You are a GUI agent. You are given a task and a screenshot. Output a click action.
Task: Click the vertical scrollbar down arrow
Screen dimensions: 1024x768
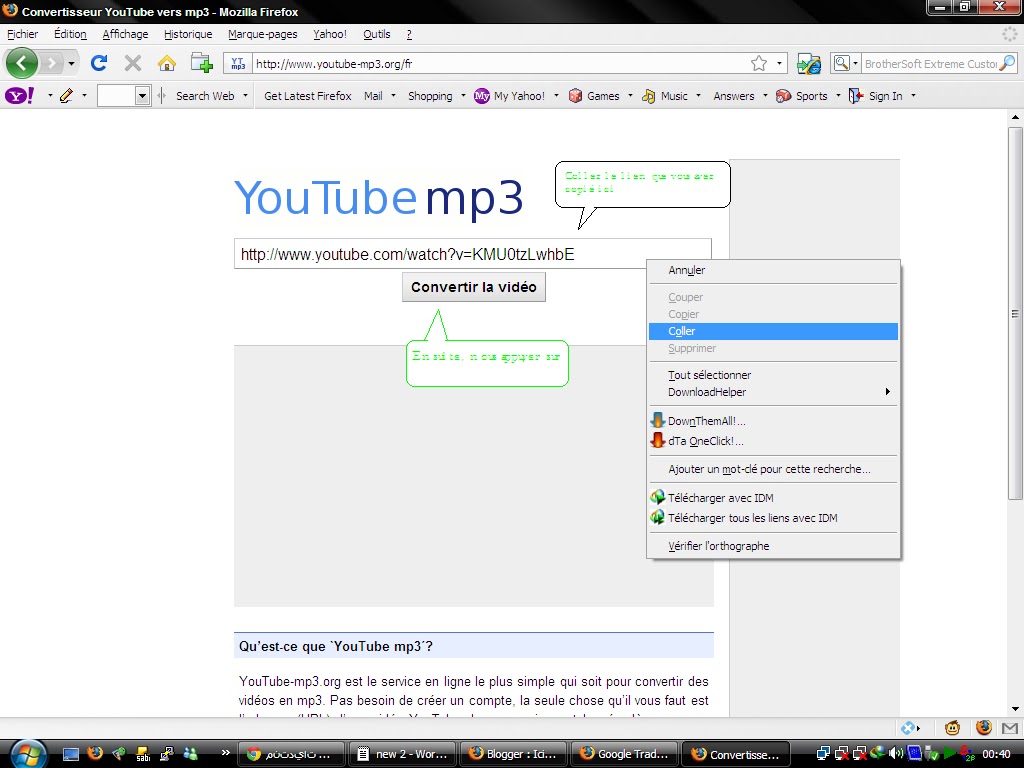point(1015,709)
